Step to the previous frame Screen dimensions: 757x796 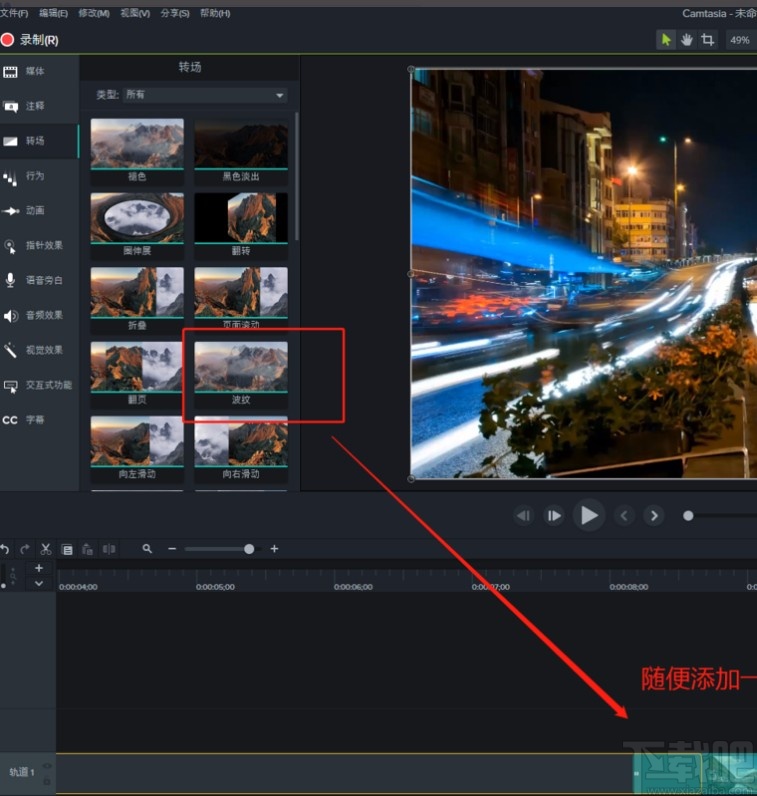point(523,516)
